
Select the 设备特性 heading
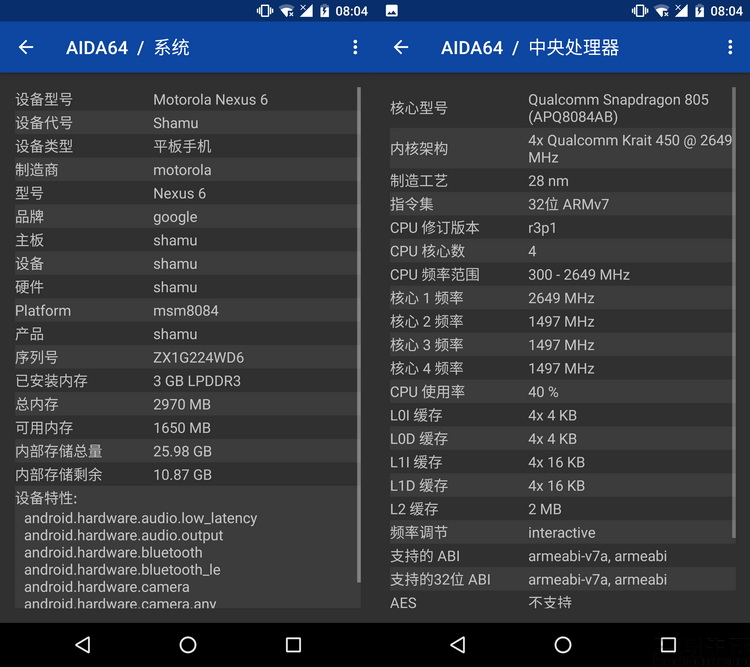(x=46, y=498)
